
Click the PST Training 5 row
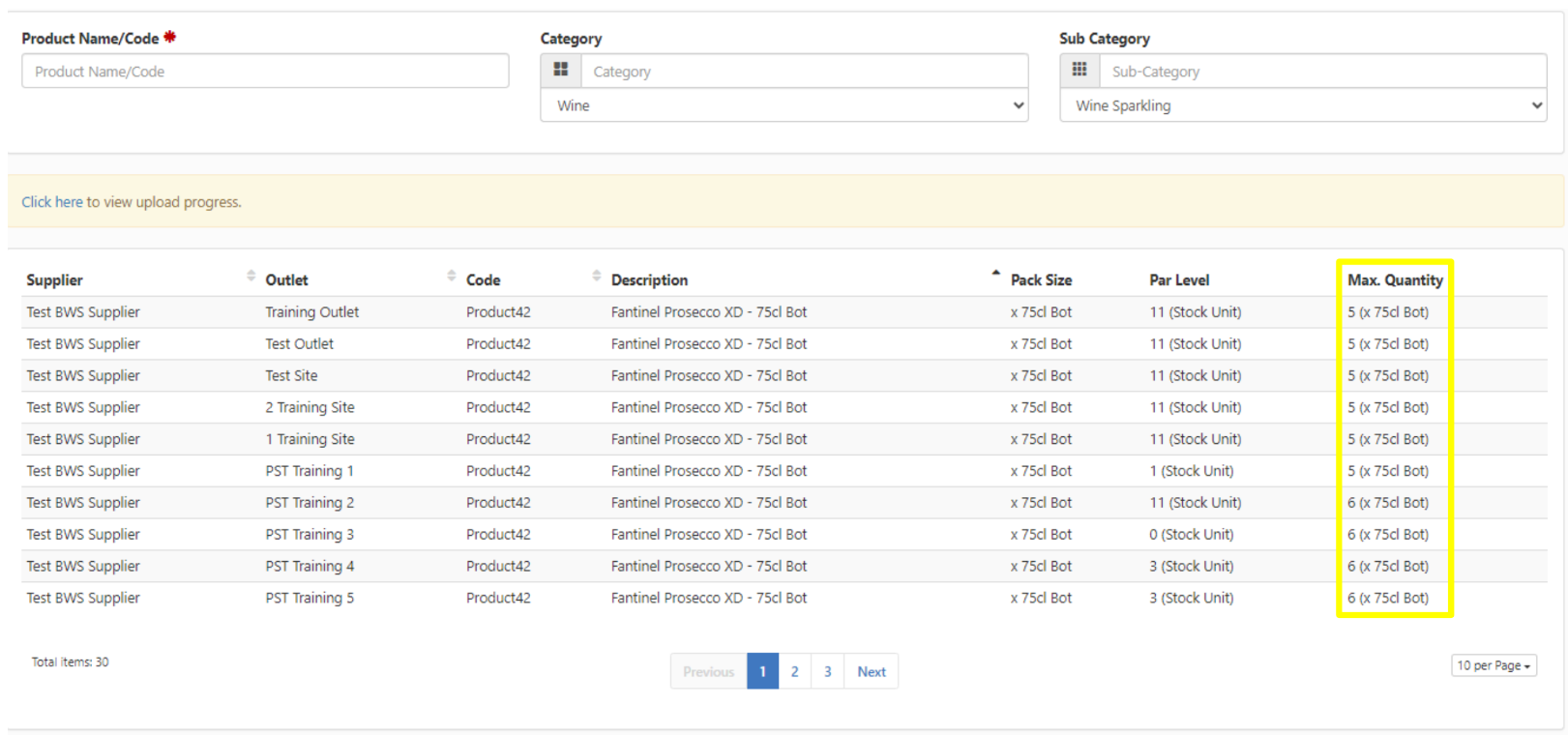pos(310,598)
